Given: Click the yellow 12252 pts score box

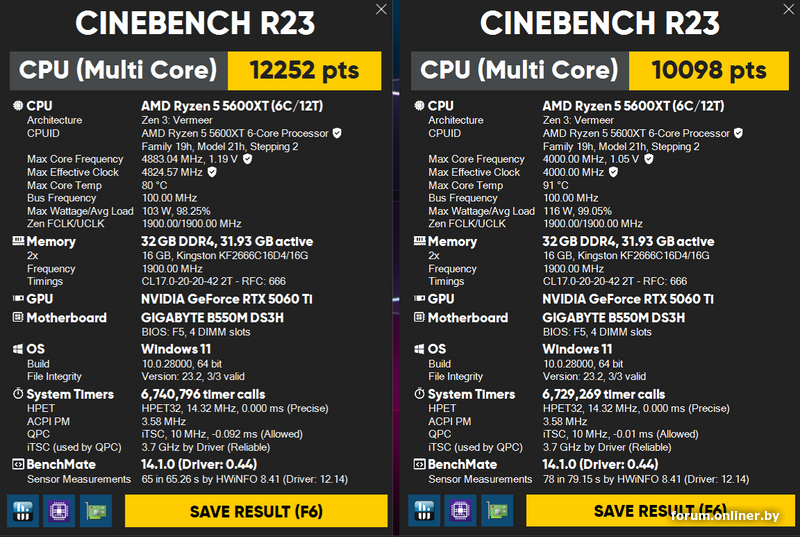Looking at the screenshot, I should coord(305,71).
